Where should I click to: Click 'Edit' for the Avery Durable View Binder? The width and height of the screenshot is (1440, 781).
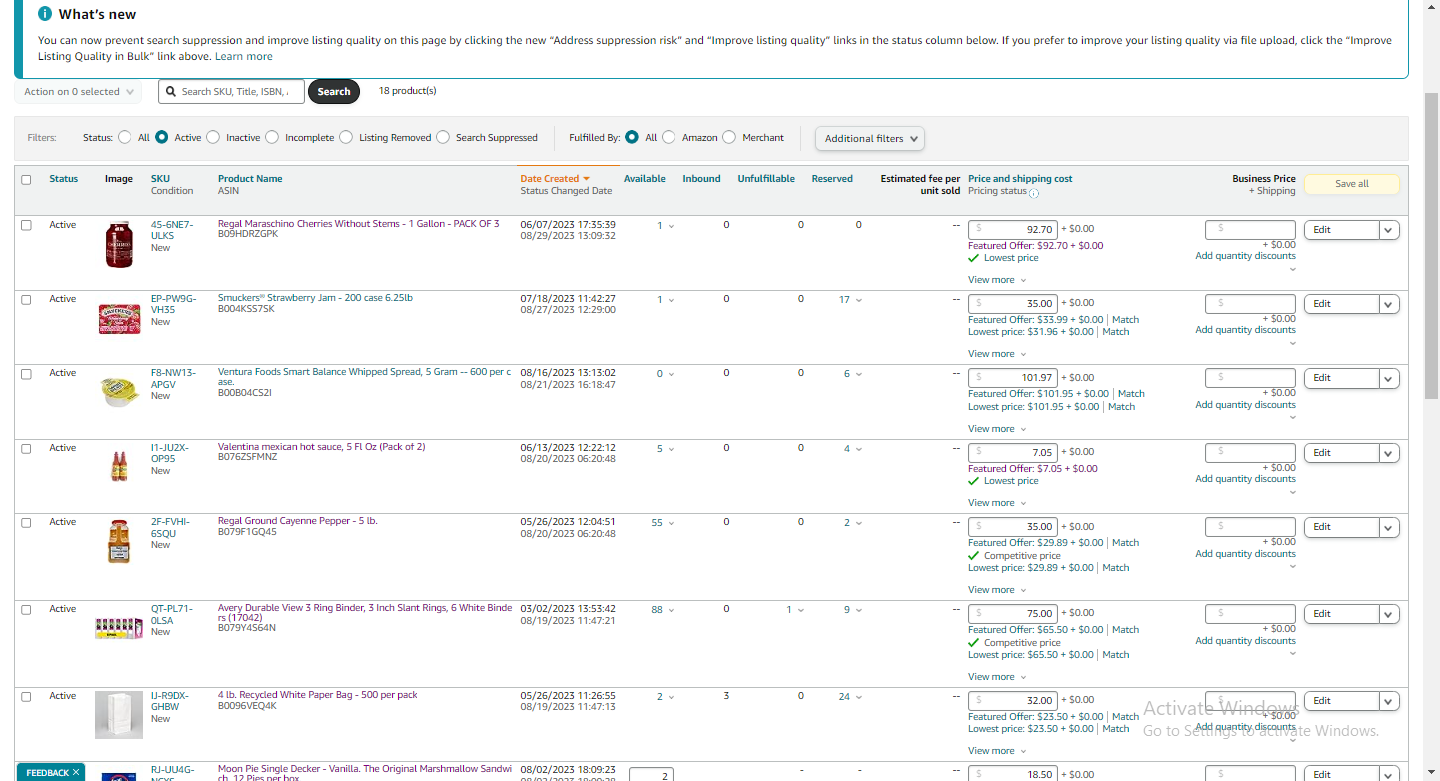[x=1342, y=614]
